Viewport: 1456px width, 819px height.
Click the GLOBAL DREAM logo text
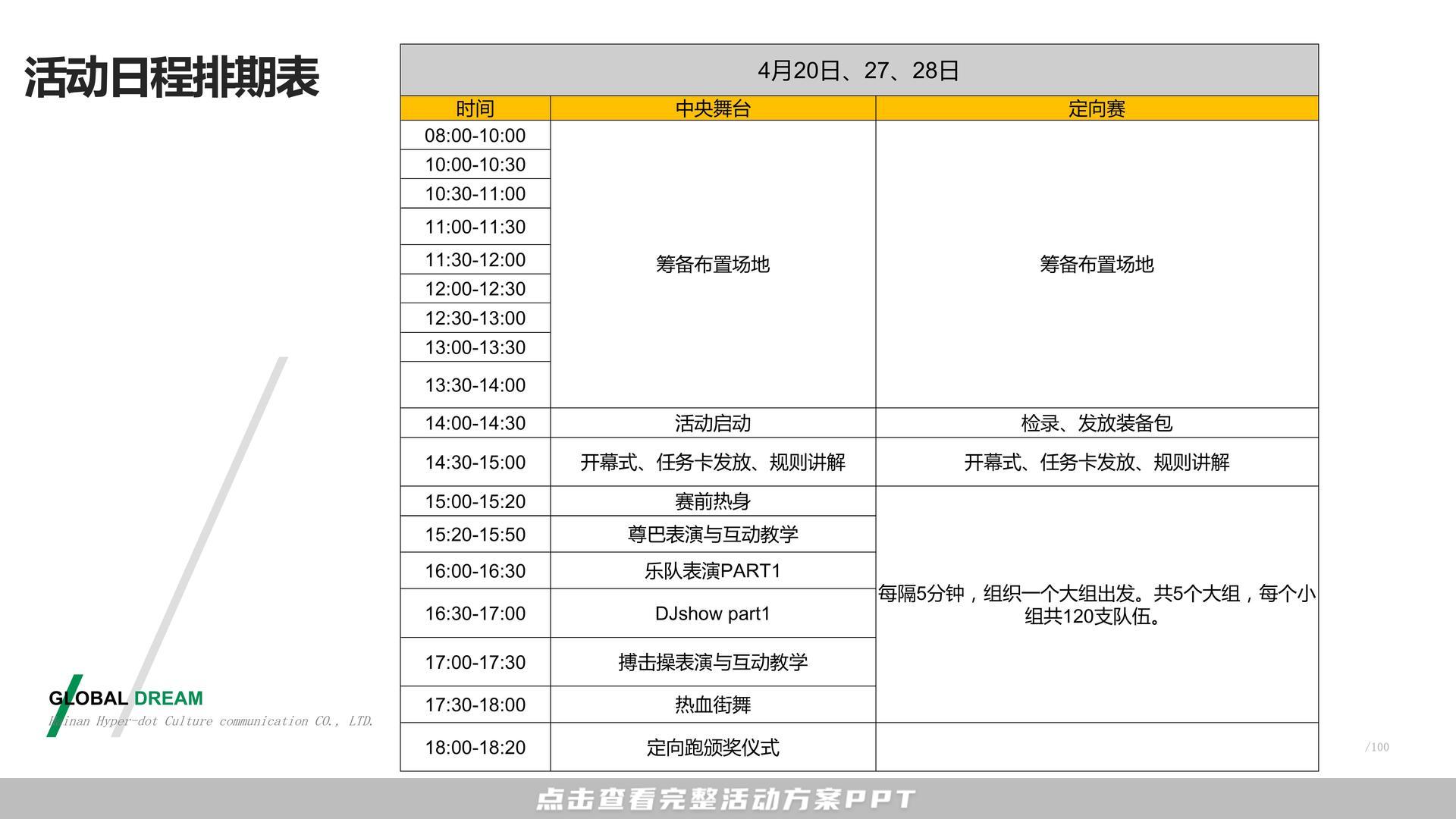click(126, 698)
